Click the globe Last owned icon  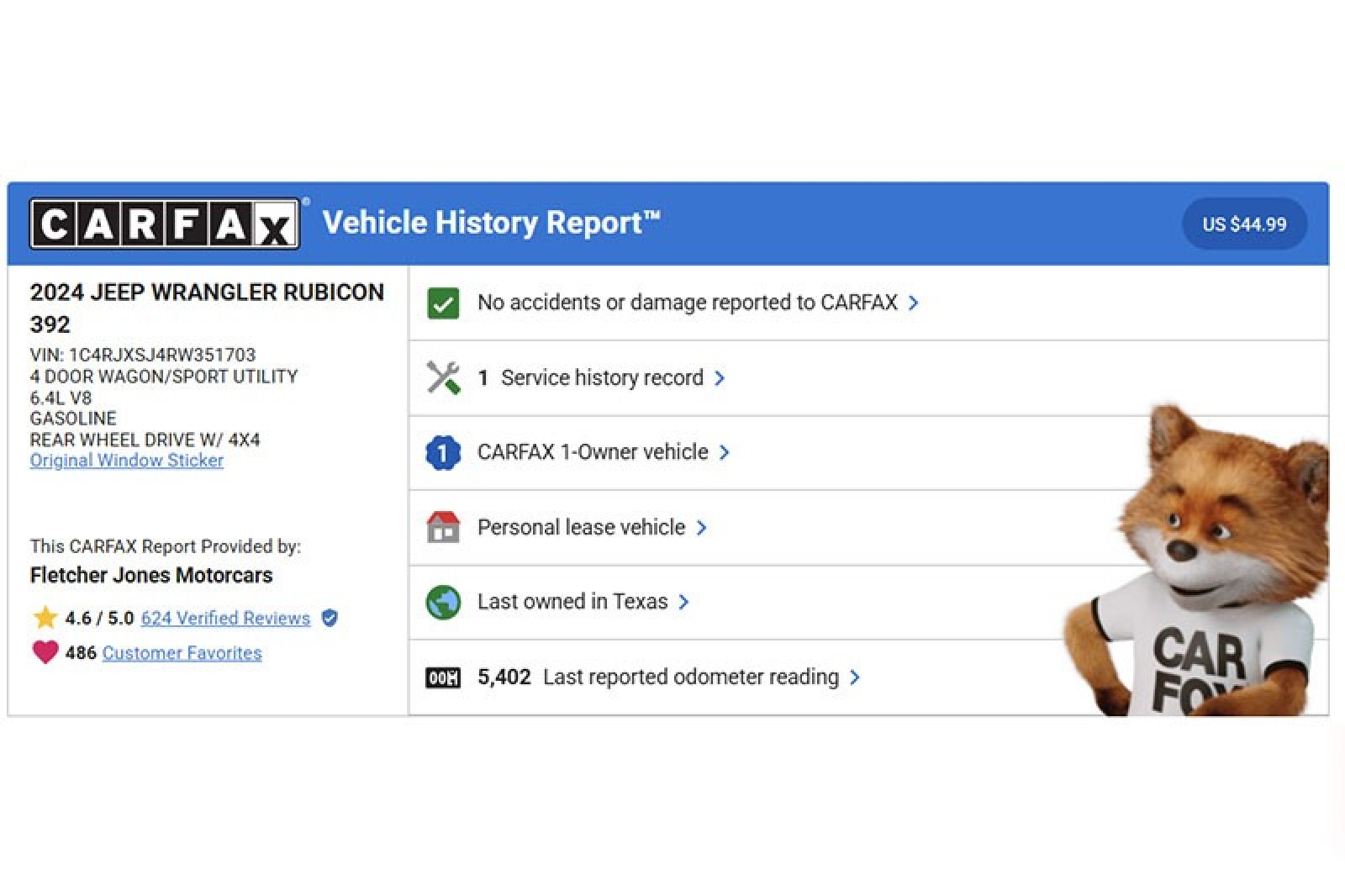(443, 603)
